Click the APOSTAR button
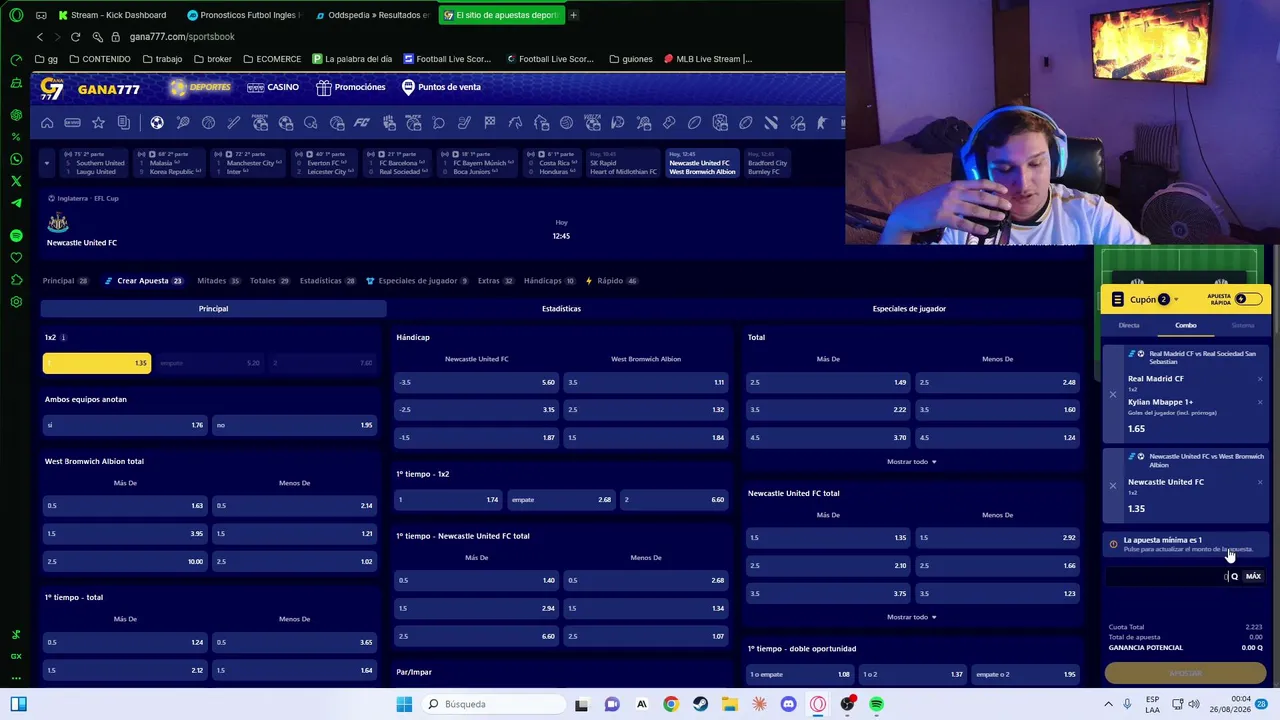This screenshot has width=1280, height=720. [x=1185, y=674]
